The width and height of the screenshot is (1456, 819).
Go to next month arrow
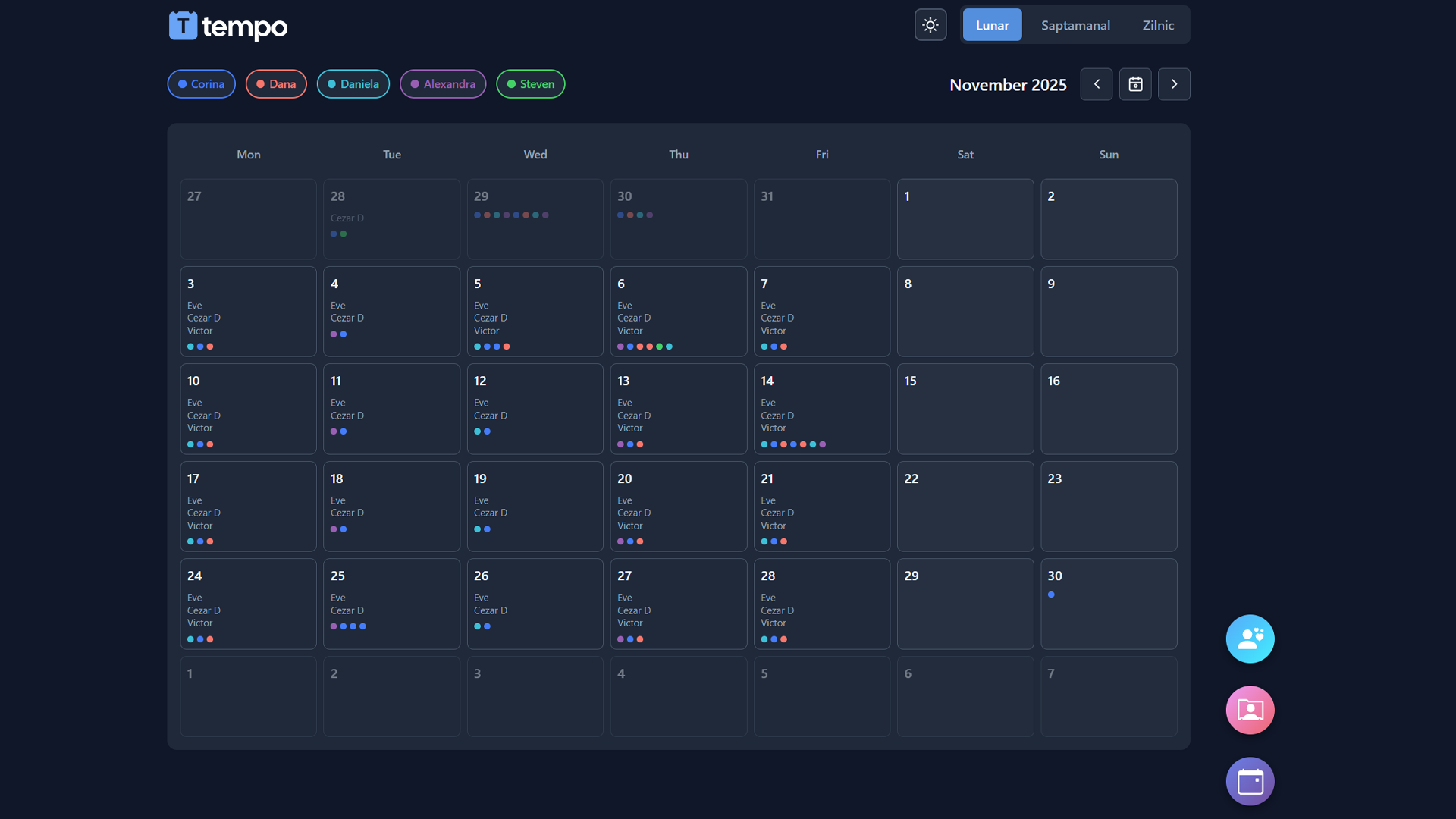point(1174,84)
